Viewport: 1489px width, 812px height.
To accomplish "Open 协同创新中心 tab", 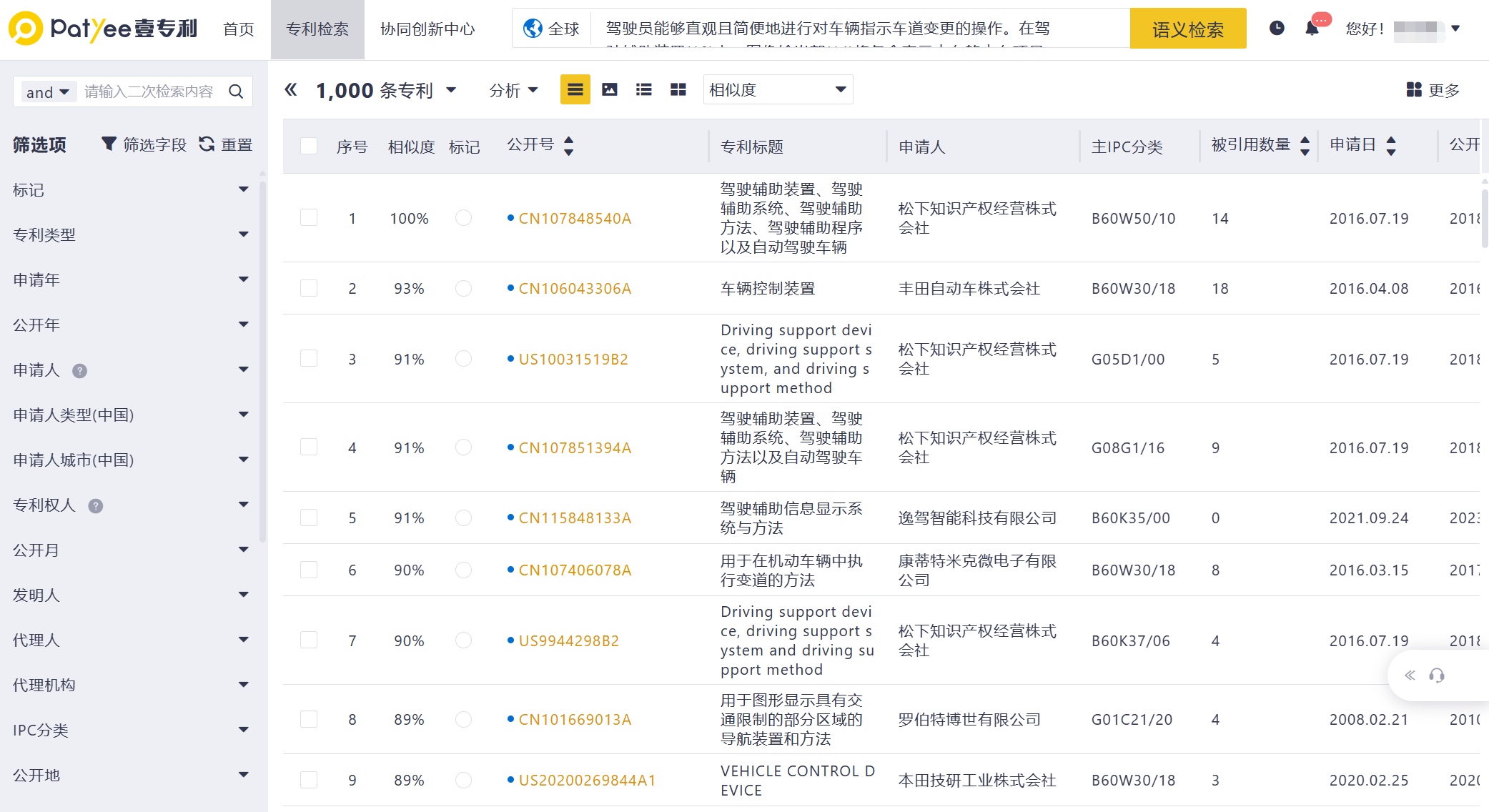I will tap(427, 29).
